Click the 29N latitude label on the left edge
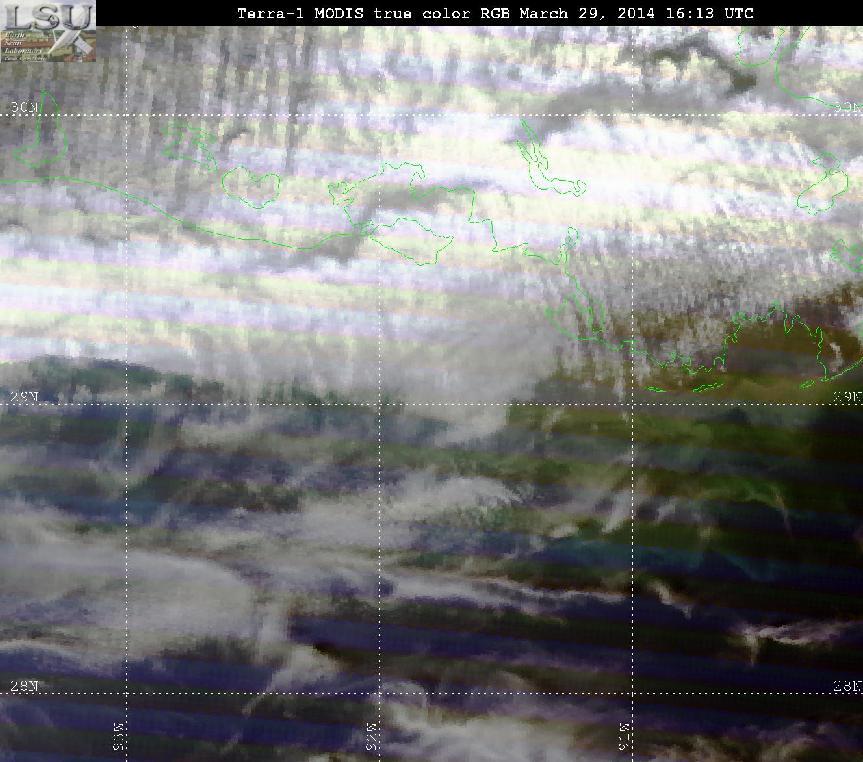Image resolution: width=863 pixels, height=762 pixels. click(x=25, y=396)
